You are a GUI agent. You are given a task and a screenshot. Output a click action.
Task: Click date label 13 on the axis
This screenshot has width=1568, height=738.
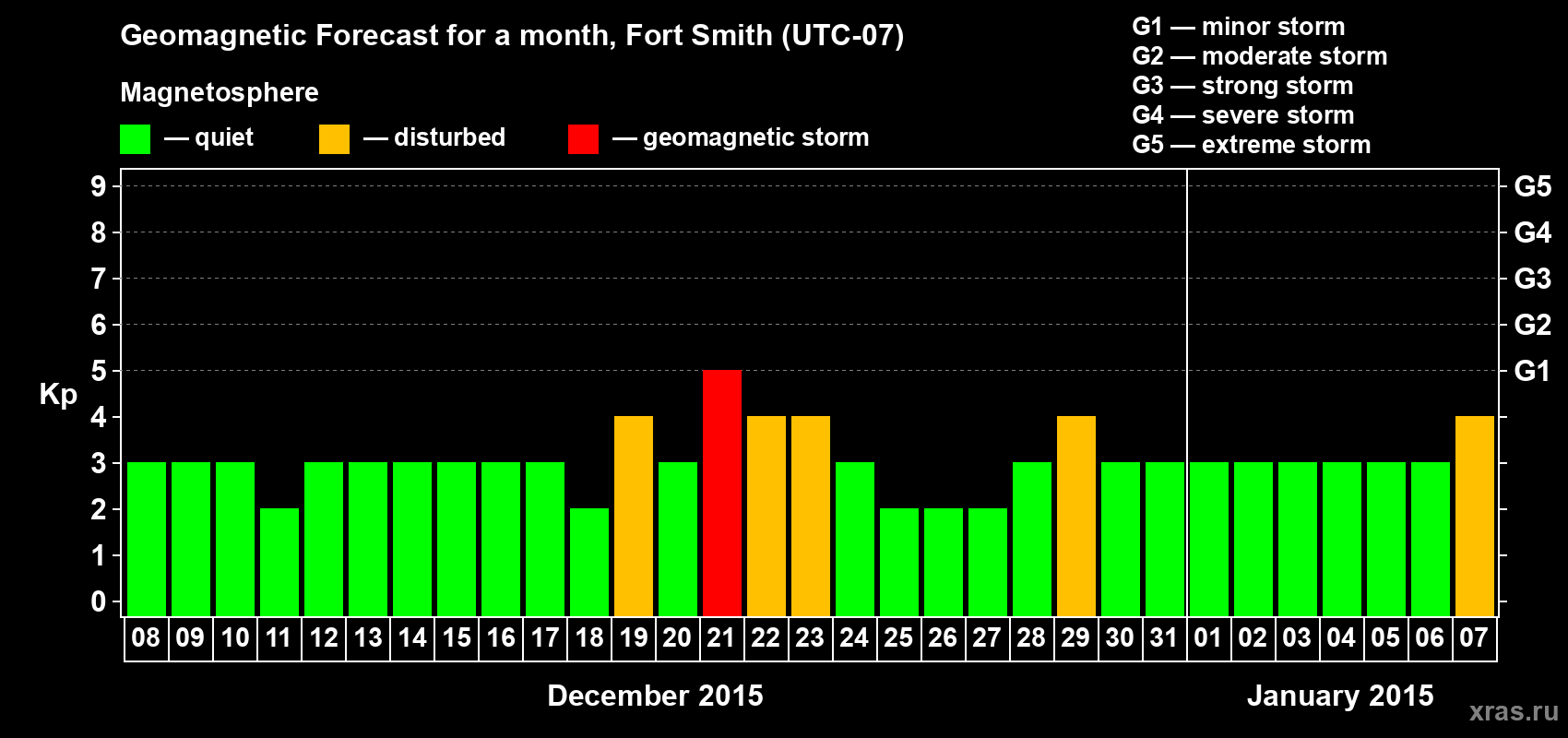[367, 637]
